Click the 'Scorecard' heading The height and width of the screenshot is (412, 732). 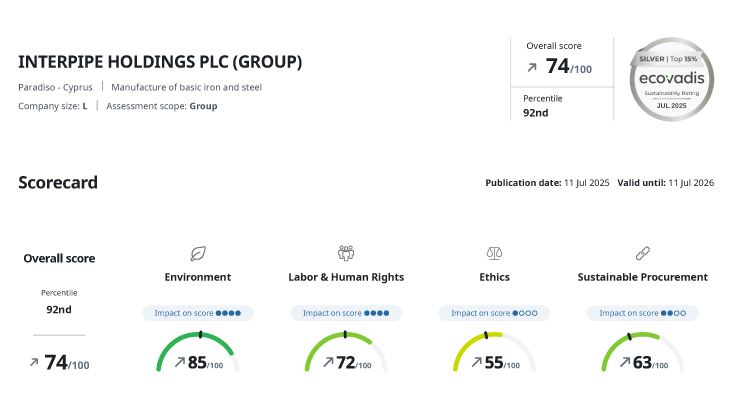coord(58,182)
